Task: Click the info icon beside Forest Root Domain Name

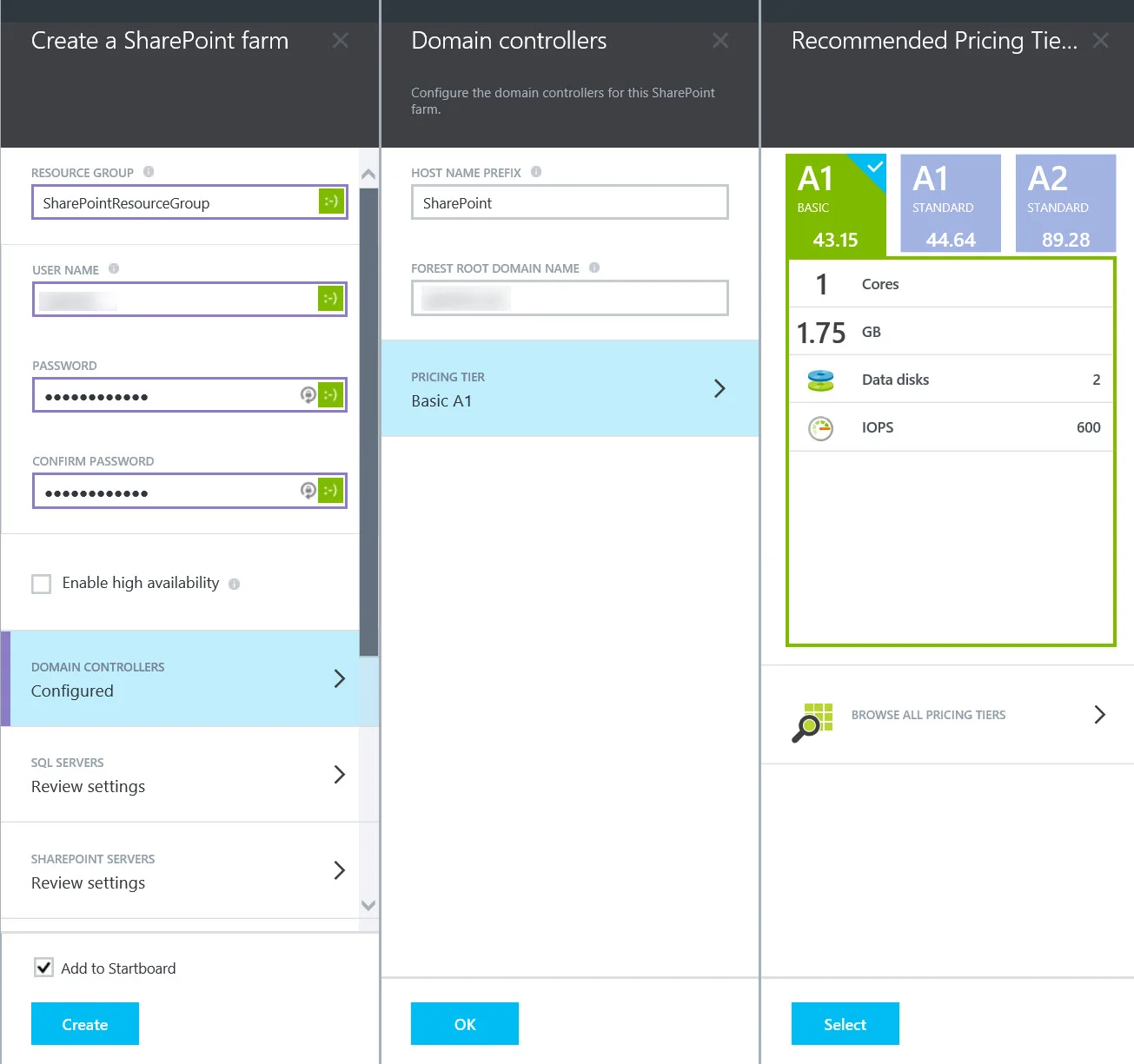Action: (x=594, y=268)
